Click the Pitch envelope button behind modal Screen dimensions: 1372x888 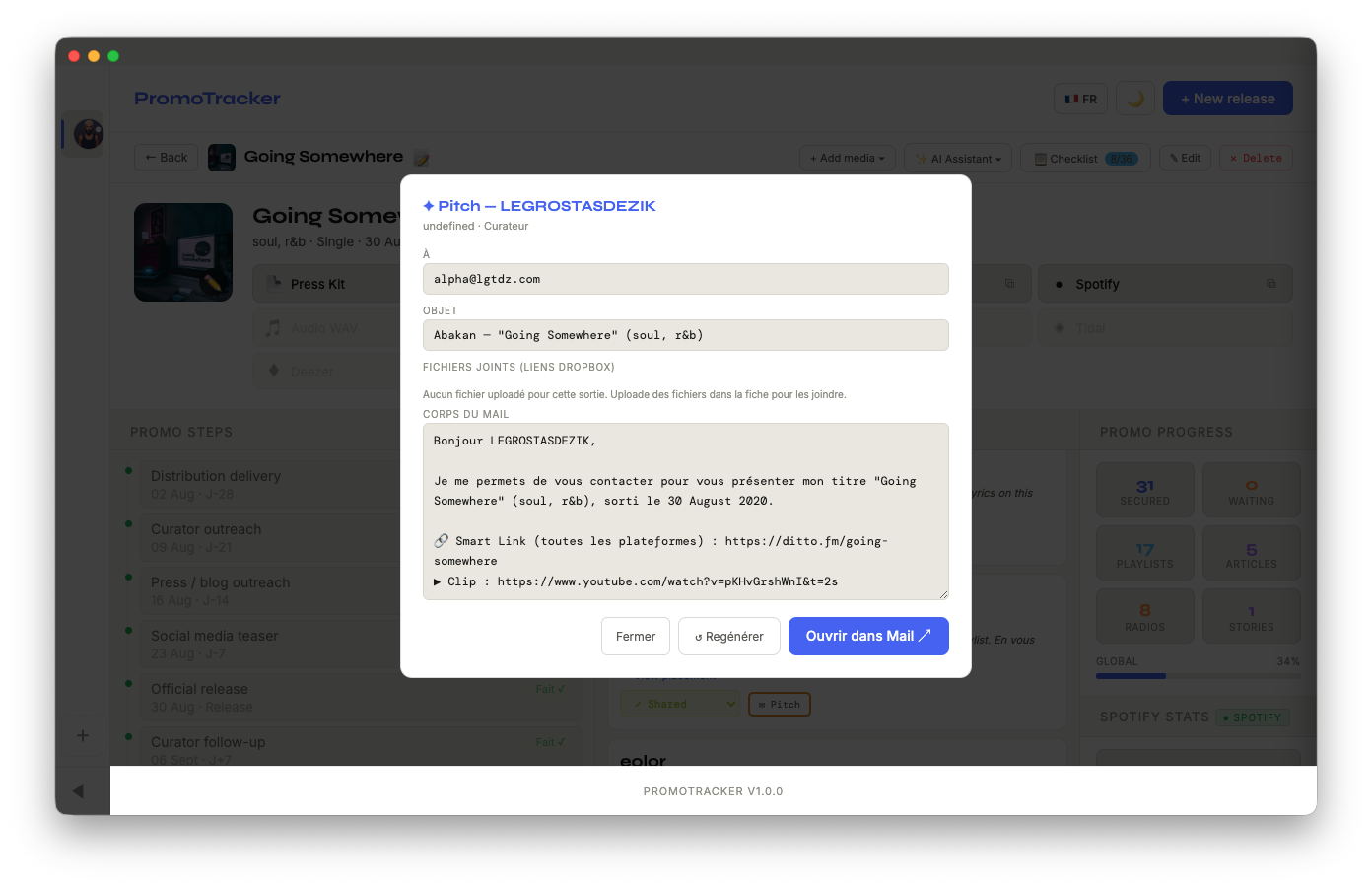click(x=779, y=705)
